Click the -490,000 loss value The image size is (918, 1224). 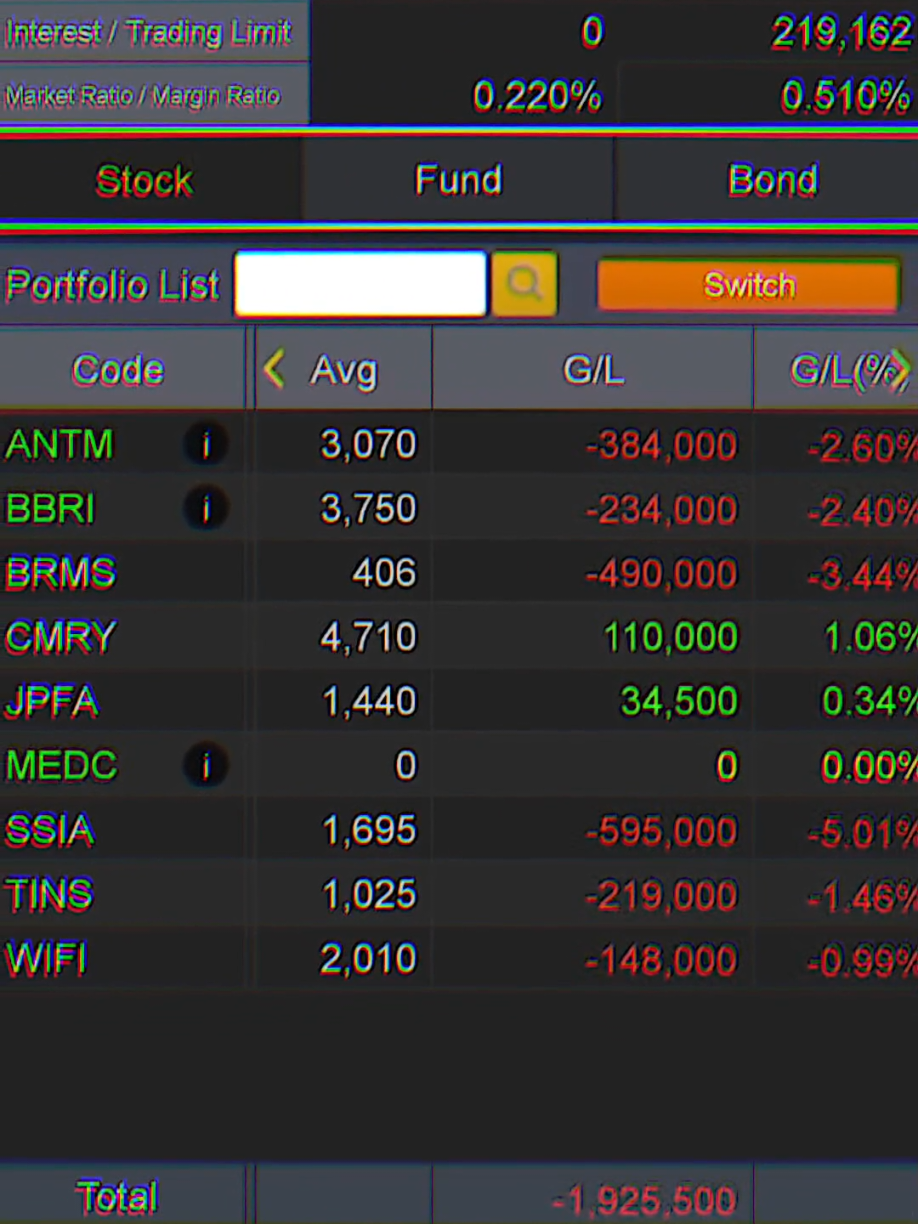(x=662, y=574)
